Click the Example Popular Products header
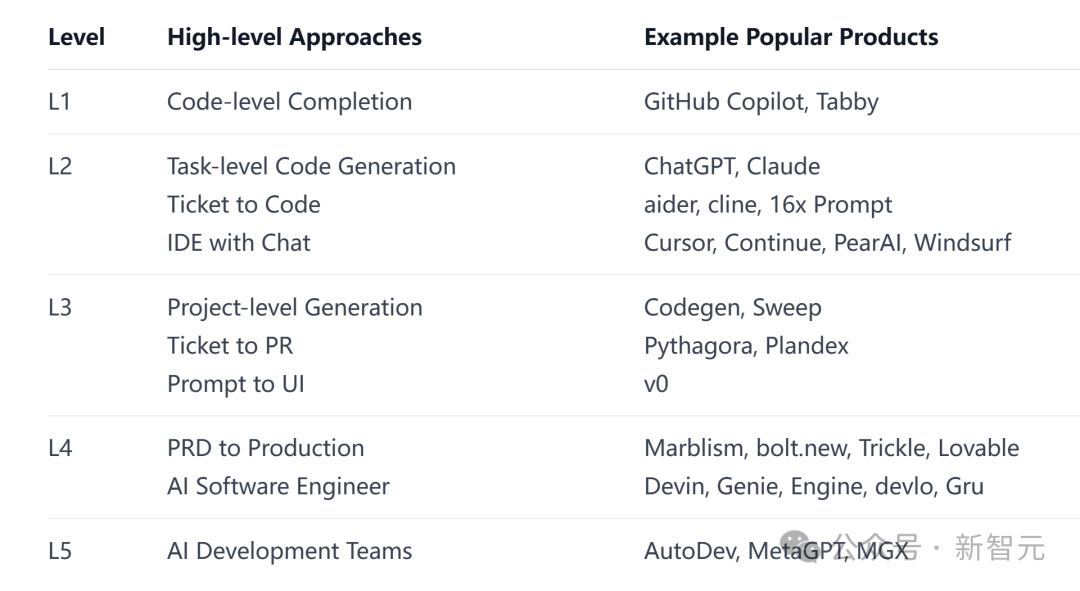Screen dimensions: 1080x591 click(791, 37)
